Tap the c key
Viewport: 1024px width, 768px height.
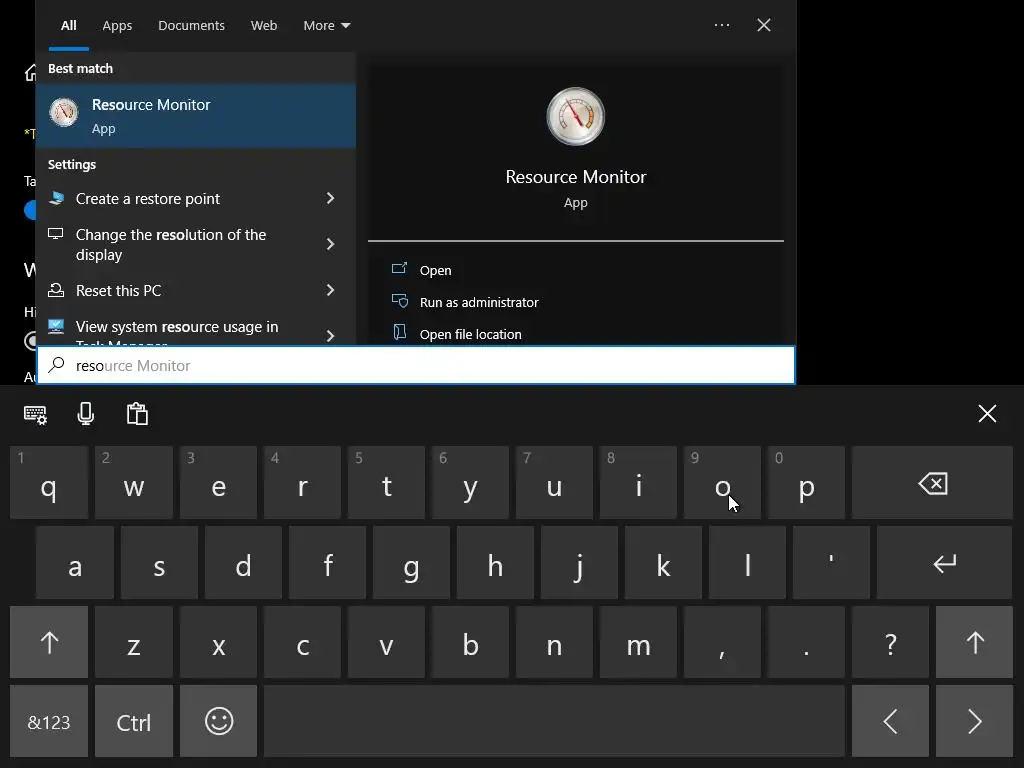pyautogui.click(x=302, y=642)
